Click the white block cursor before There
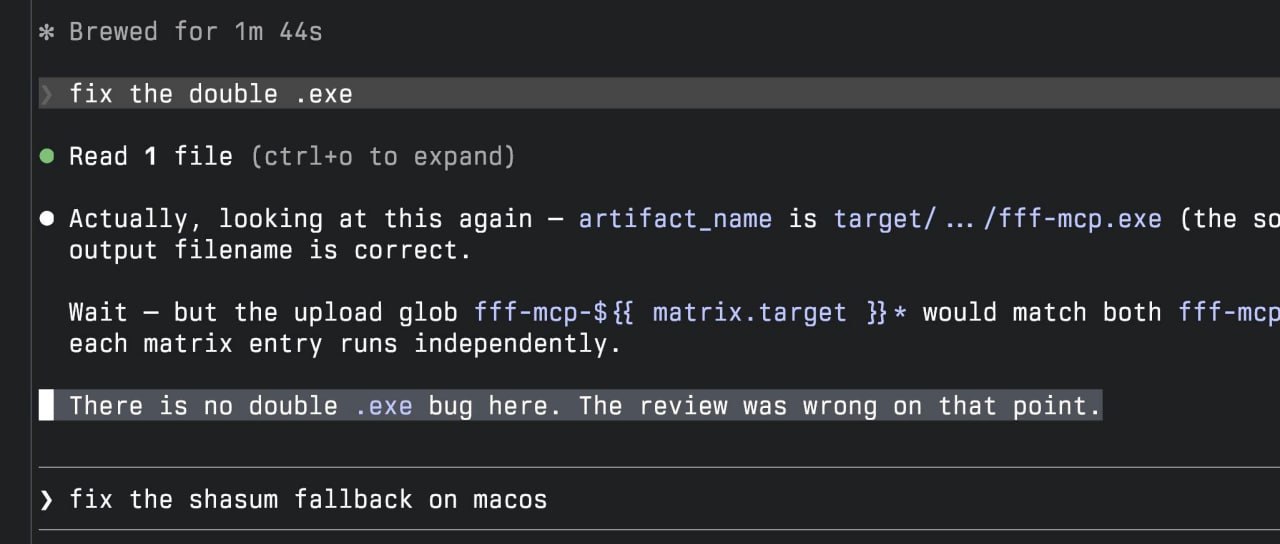 coord(46,406)
